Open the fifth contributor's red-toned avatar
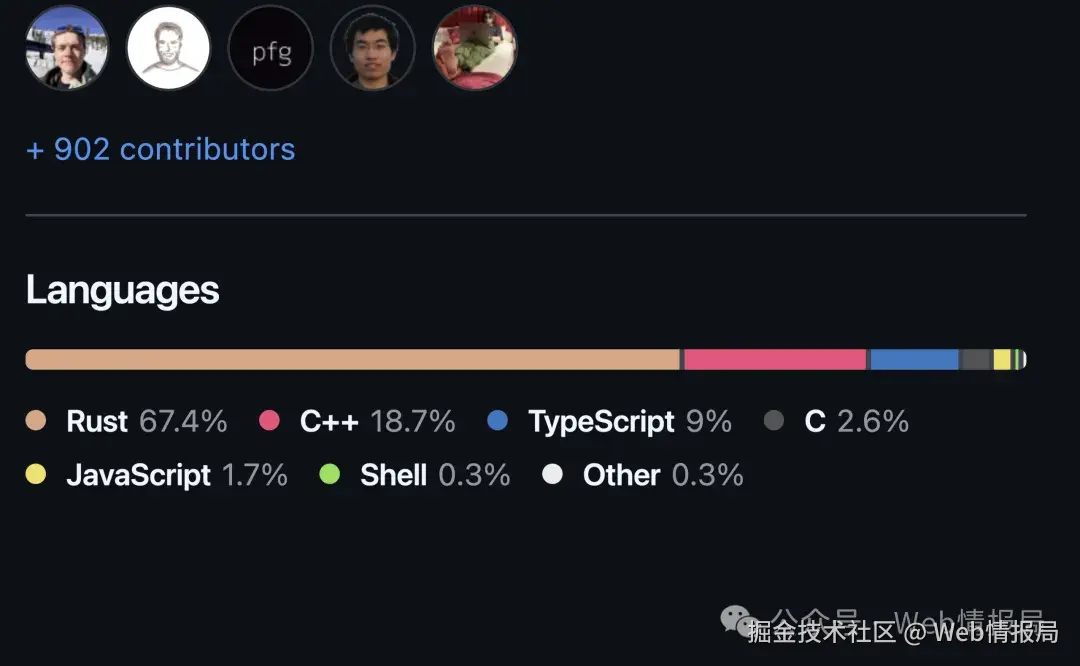 (x=475, y=48)
